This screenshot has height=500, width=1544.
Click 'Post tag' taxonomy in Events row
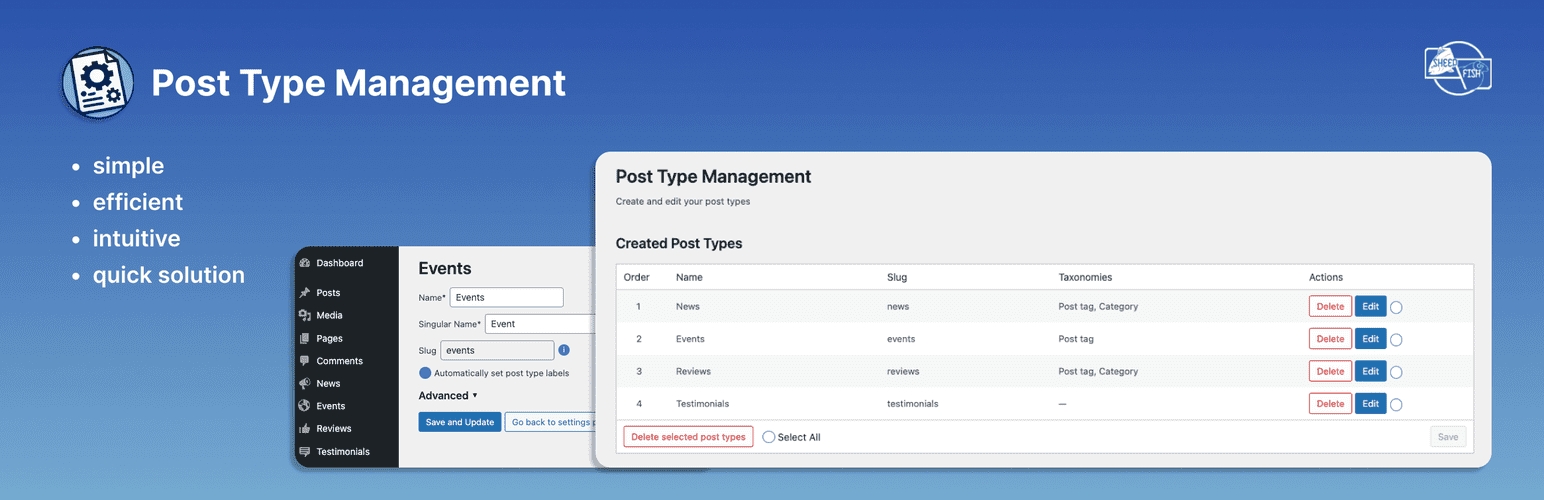pyautogui.click(x=1076, y=339)
